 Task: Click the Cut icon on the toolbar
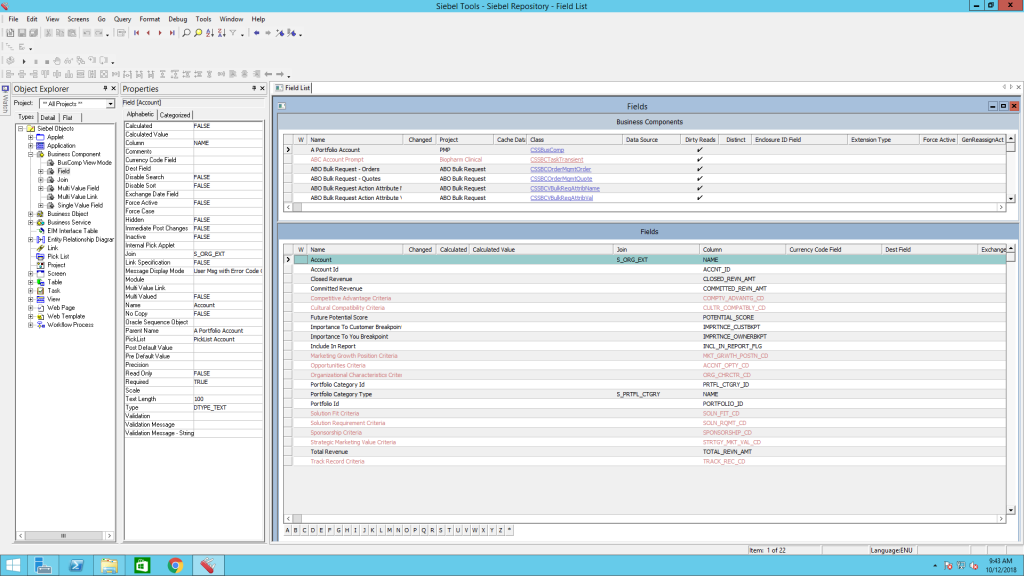click(47, 31)
